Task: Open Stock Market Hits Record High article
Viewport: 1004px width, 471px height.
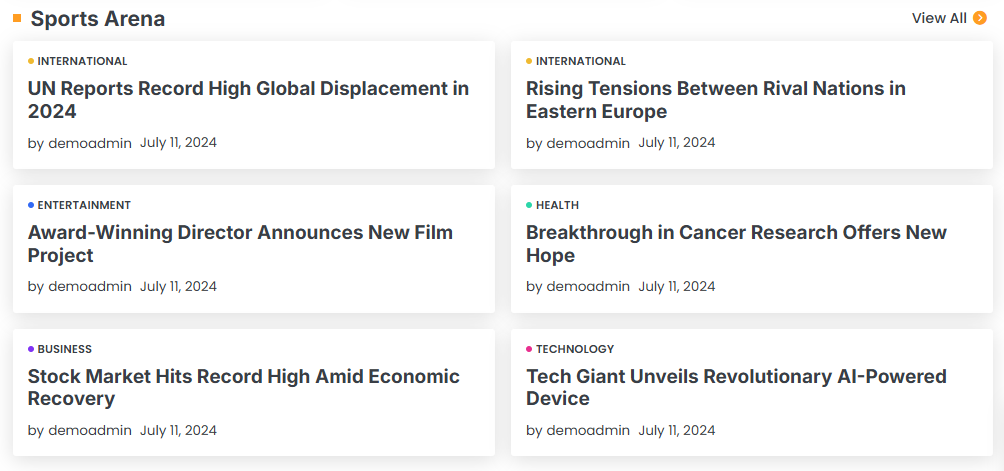Action: pyautogui.click(x=243, y=387)
